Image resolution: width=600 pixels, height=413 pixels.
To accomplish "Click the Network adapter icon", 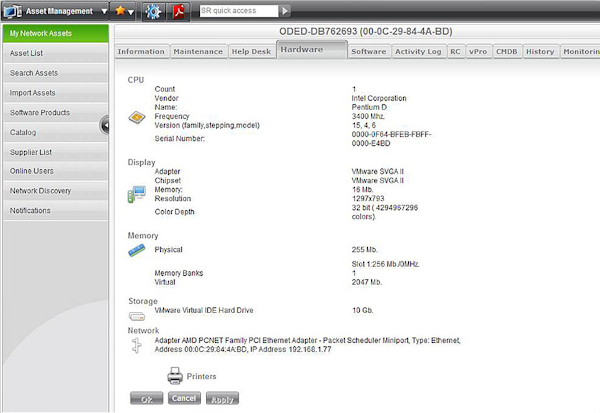I will (137, 345).
